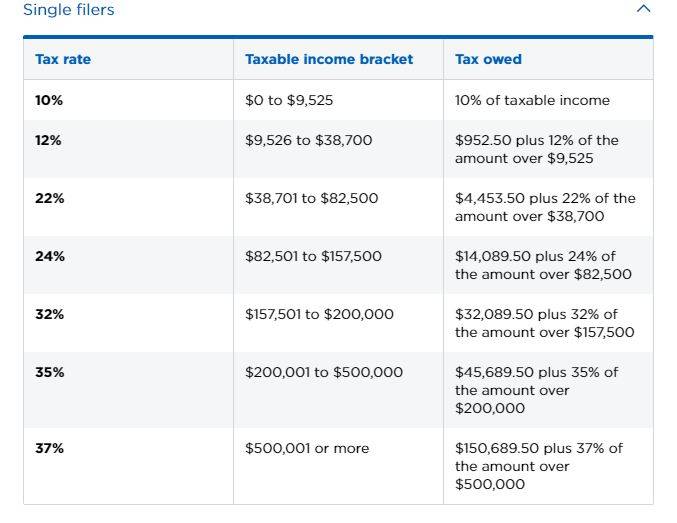The height and width of the screenshot is (523, 677).
Task: Click the $0 to $9,525 bracket cell
Action: 291,100
